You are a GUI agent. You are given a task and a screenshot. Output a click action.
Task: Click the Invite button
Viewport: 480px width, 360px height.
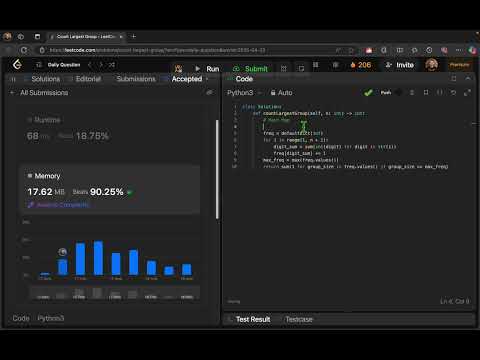coord(399,65)
